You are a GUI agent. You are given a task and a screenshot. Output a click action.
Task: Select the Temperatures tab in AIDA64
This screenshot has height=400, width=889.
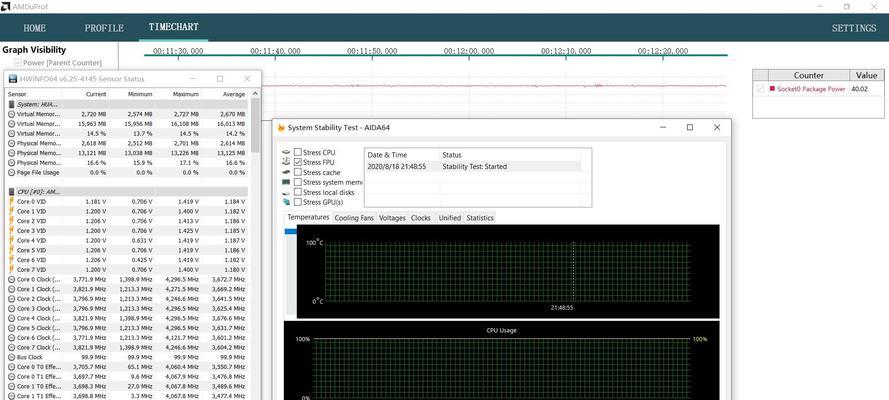(308, 218)
